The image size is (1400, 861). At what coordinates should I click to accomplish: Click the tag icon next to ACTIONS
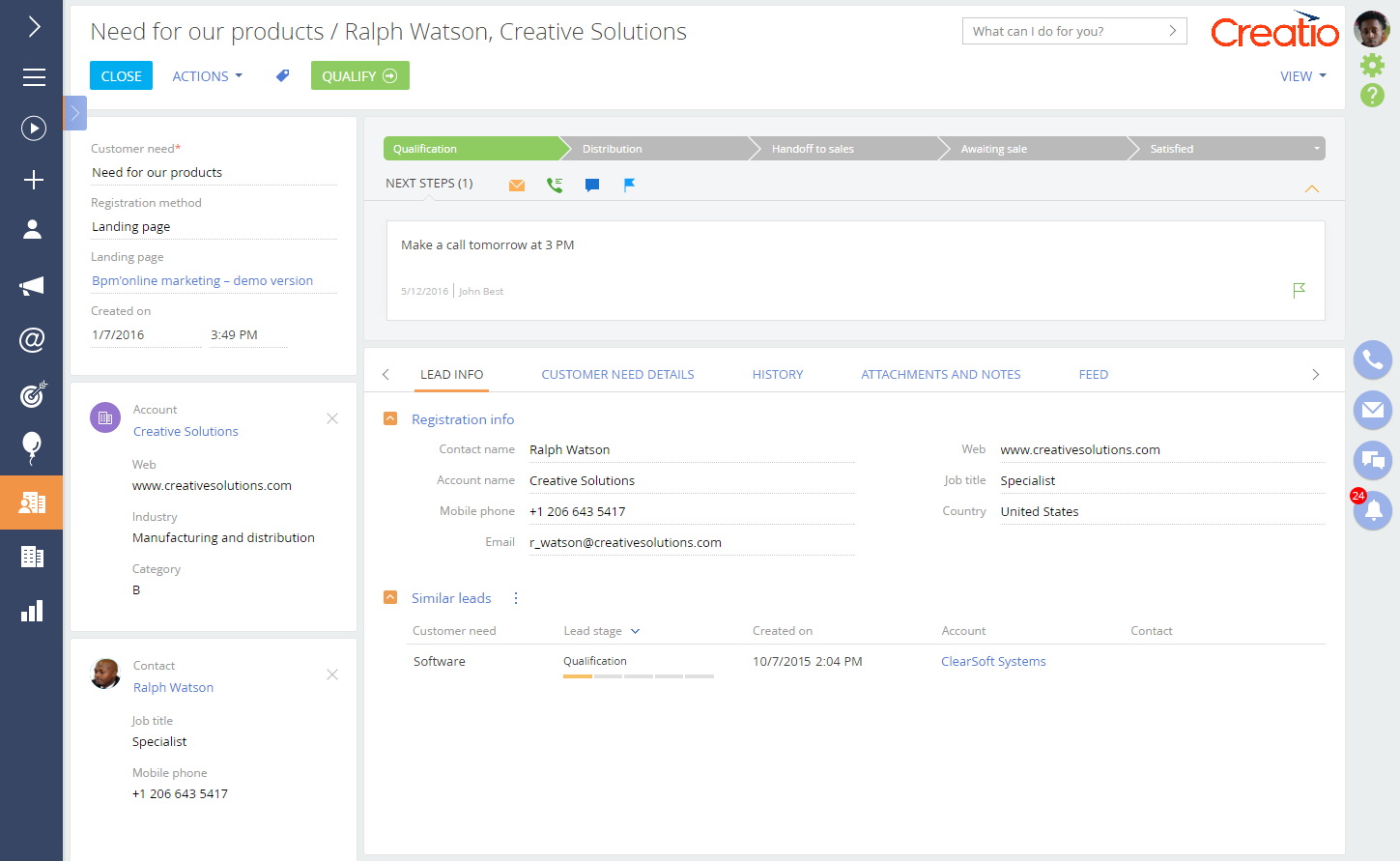click(282, 75)
